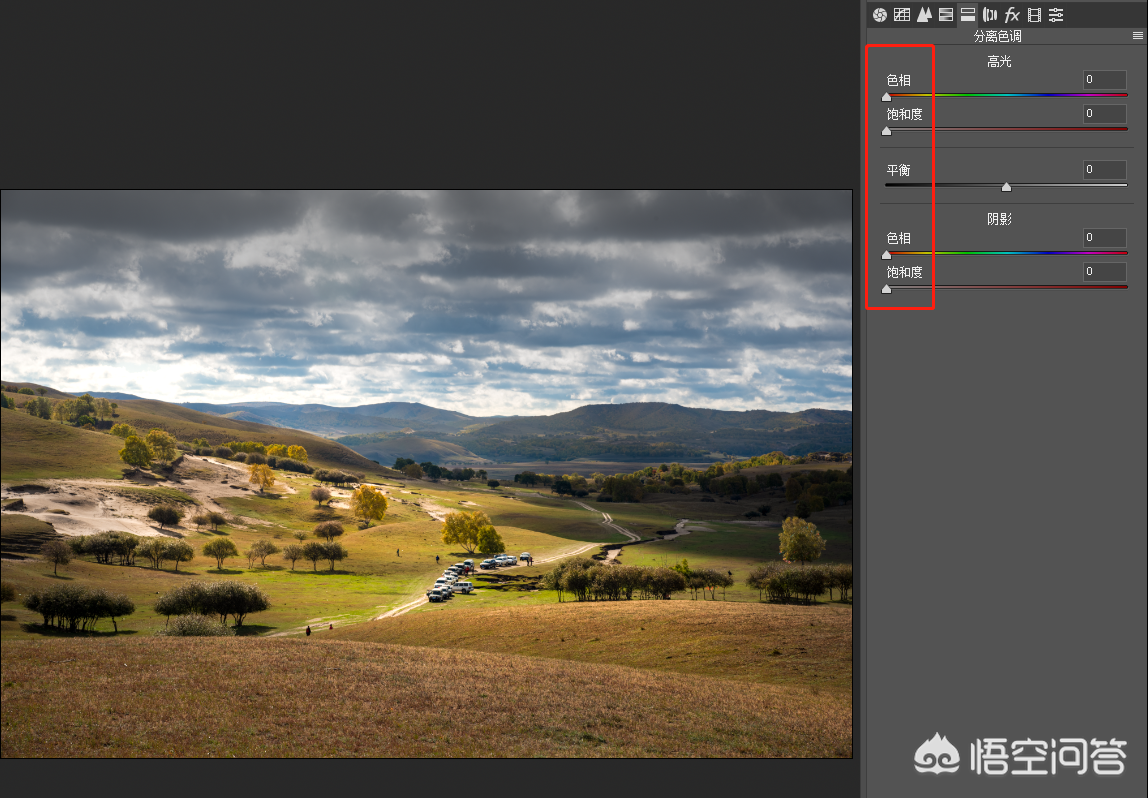Click the 阴影 section heading
This screenshot has width=1148, height=798.
coord(999,219)
